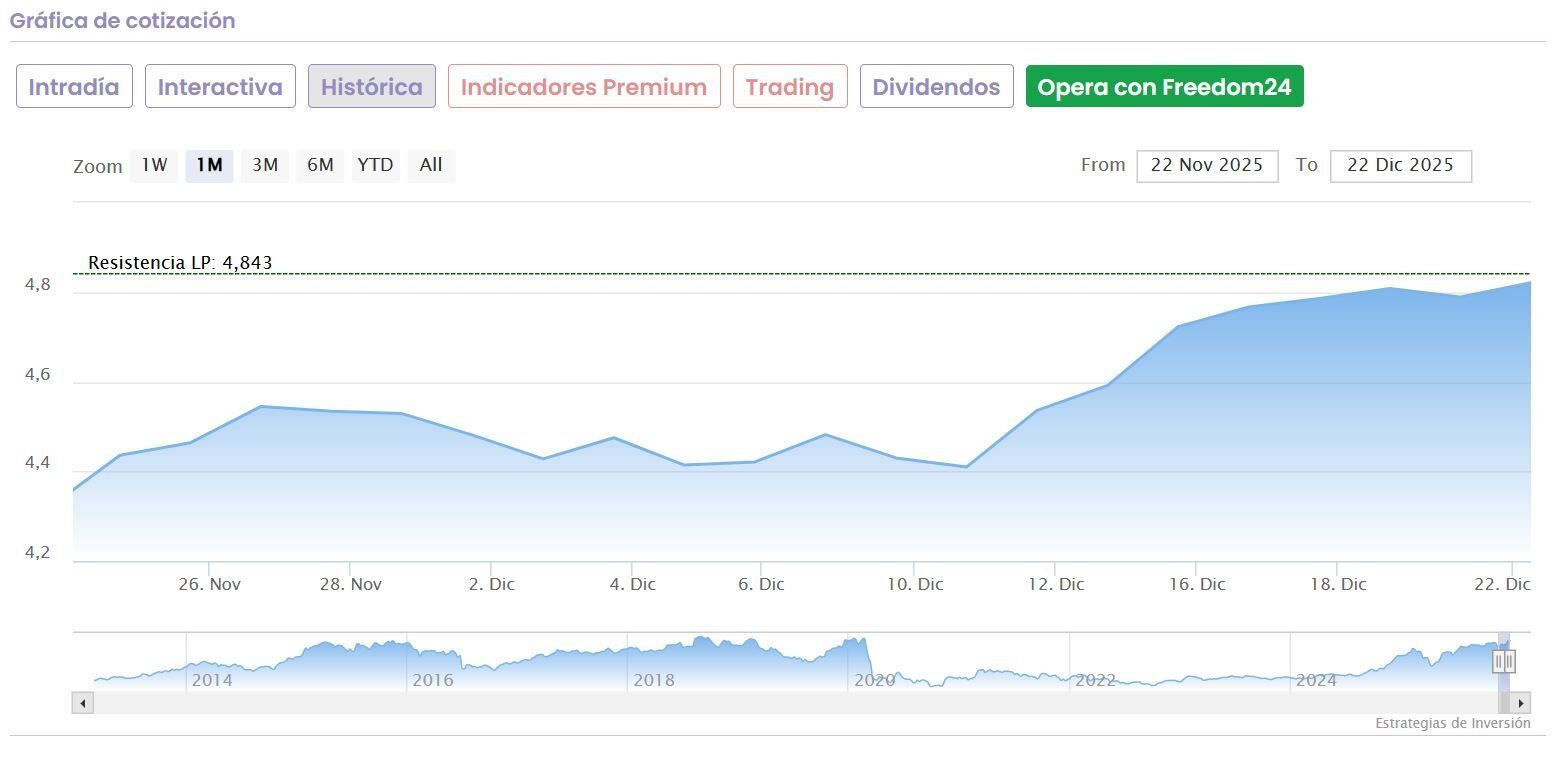Switch to the Intradía tab

(x=74, y=87)
